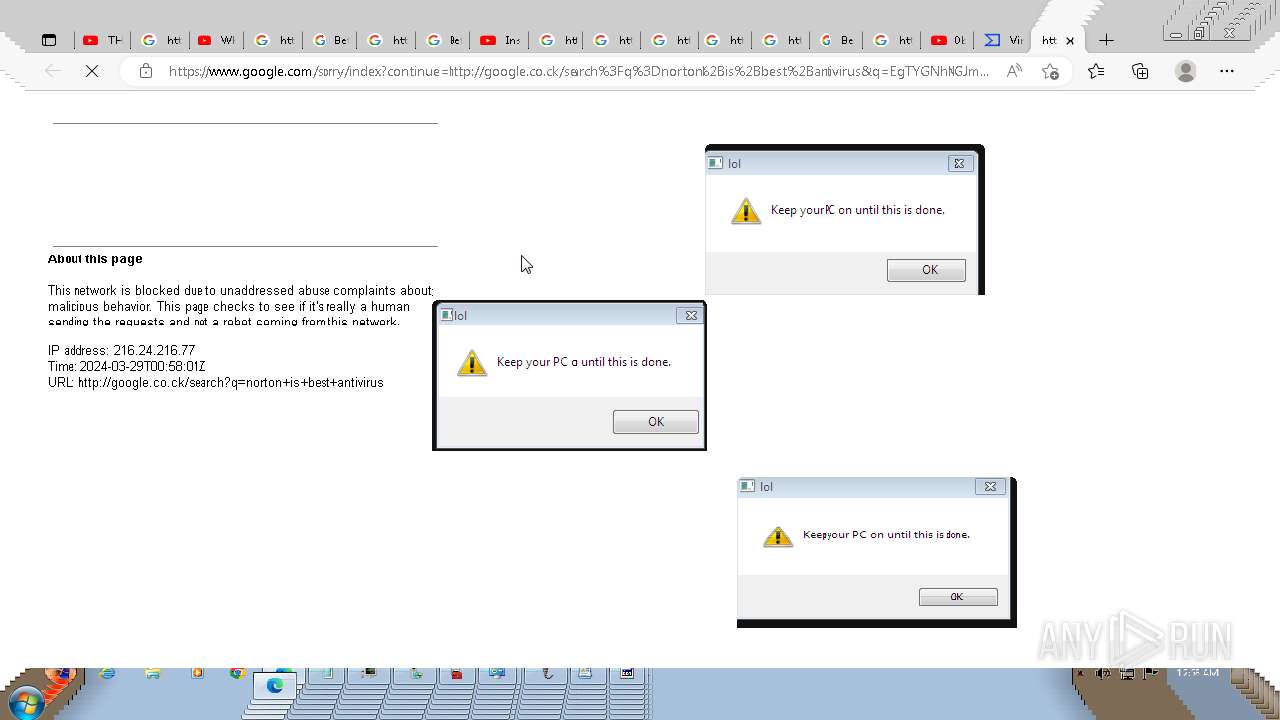Click the 'IP address: 216.24.216.77' line
Image resolution: width=1280 pixels, height=720 pixels.
[121, 351]
